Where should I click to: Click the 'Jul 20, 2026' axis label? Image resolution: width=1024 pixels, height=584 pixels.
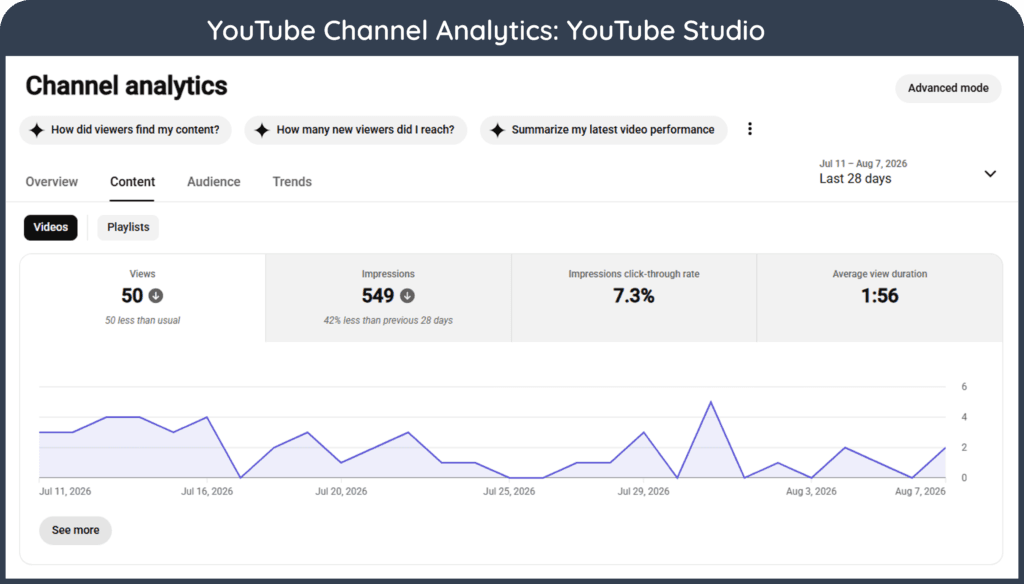tap(341, 491)
